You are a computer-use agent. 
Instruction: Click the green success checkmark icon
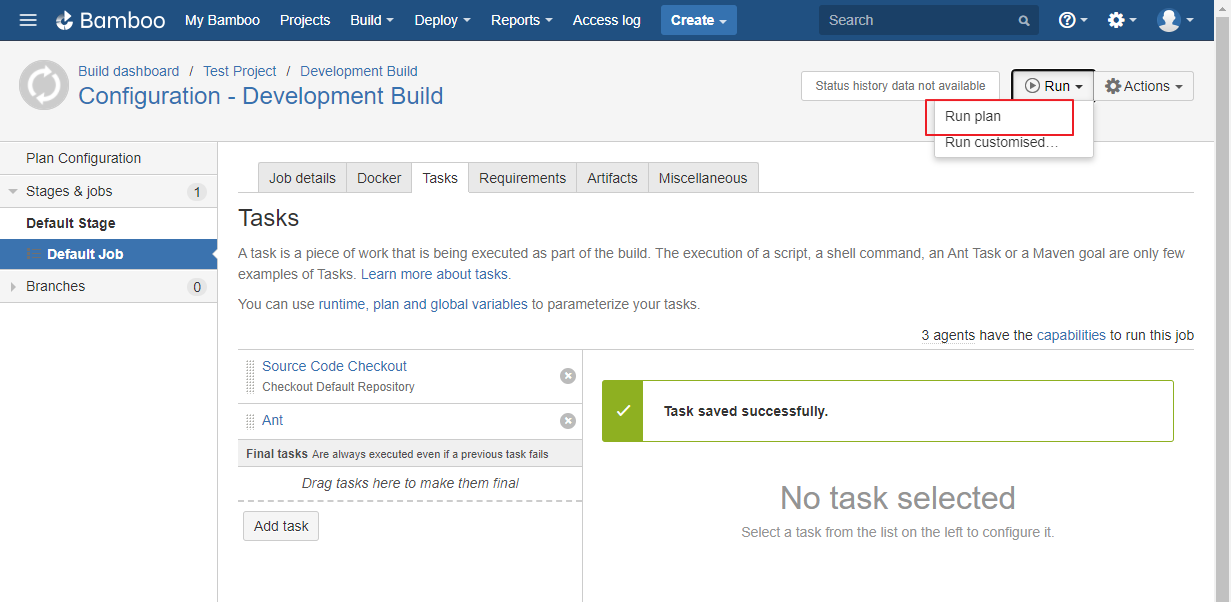(x=623, y=411)
